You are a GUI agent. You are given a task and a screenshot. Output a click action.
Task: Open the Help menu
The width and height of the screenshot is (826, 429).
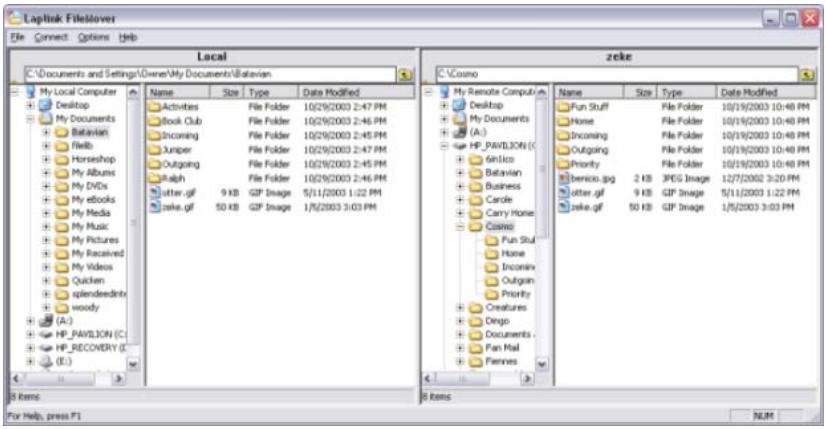pyautogui.click(x=127, y=37)
